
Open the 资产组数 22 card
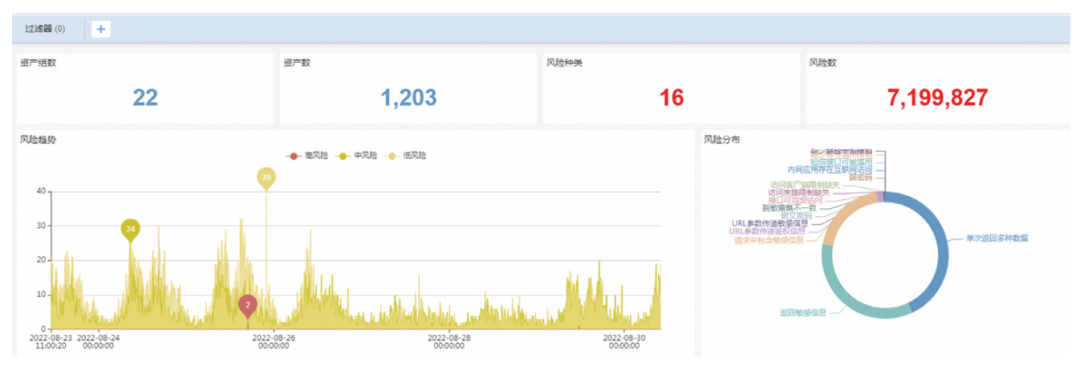145,89
